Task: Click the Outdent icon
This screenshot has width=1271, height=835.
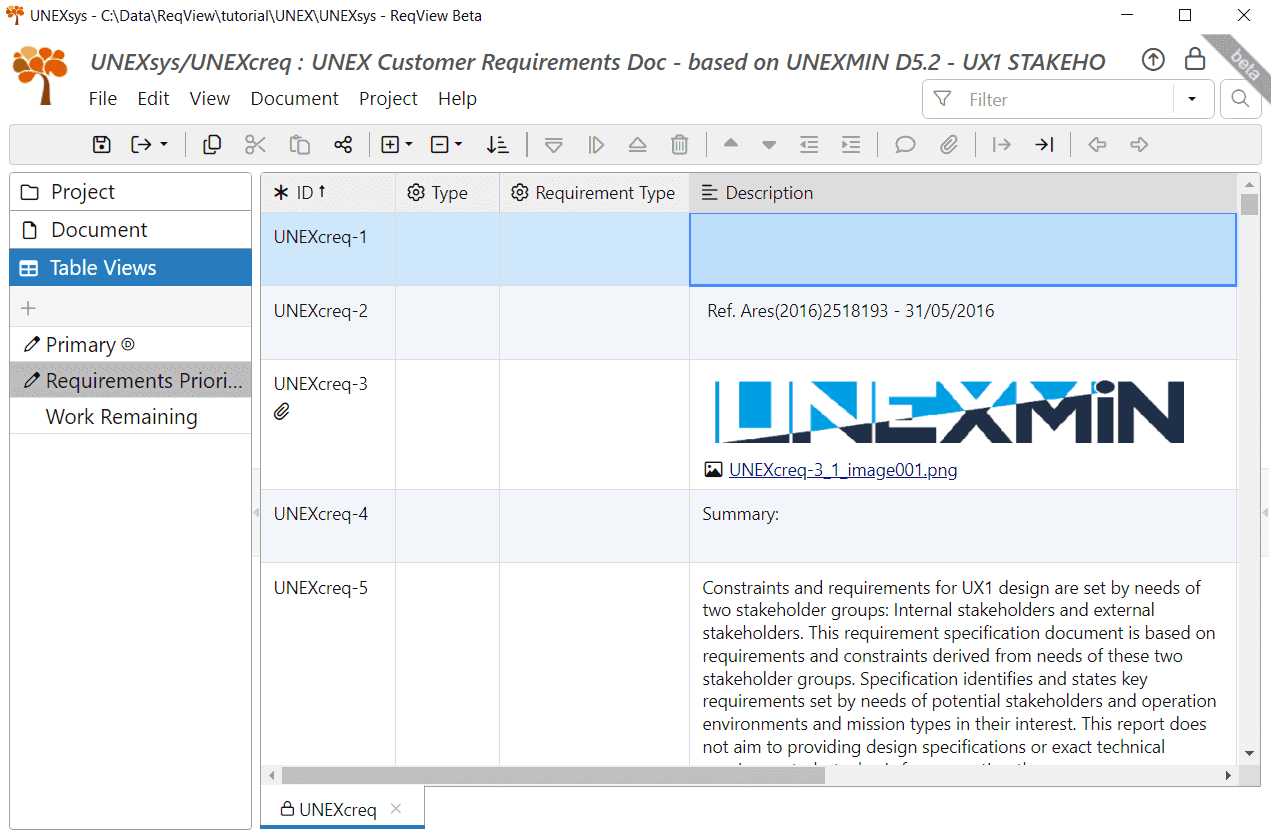Action: [x=809, y=145]
